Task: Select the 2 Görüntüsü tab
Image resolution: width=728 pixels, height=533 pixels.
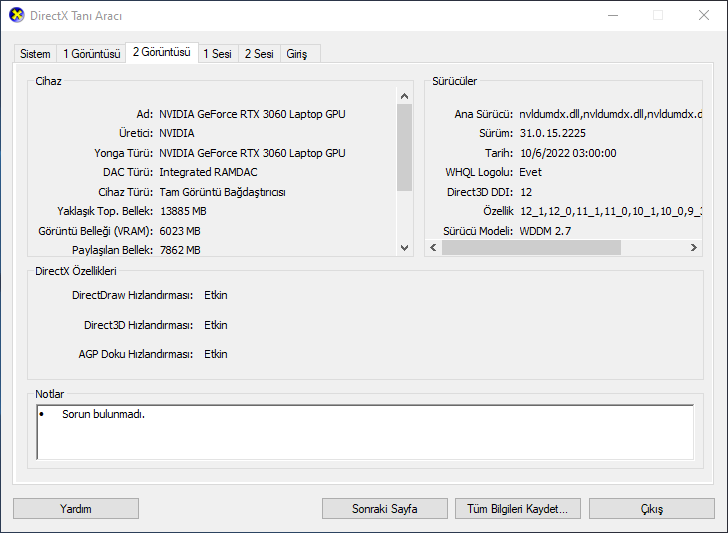Action: [x=162, y=52]
